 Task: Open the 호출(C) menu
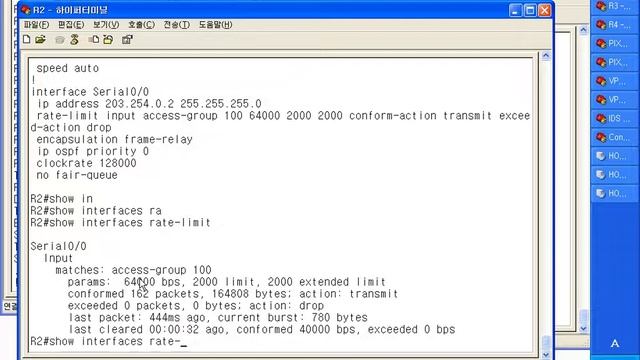(141, 25)
